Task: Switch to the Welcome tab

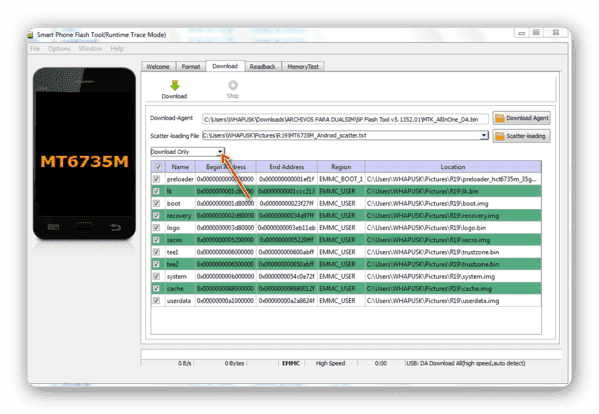Action: [x=158, y=66]
